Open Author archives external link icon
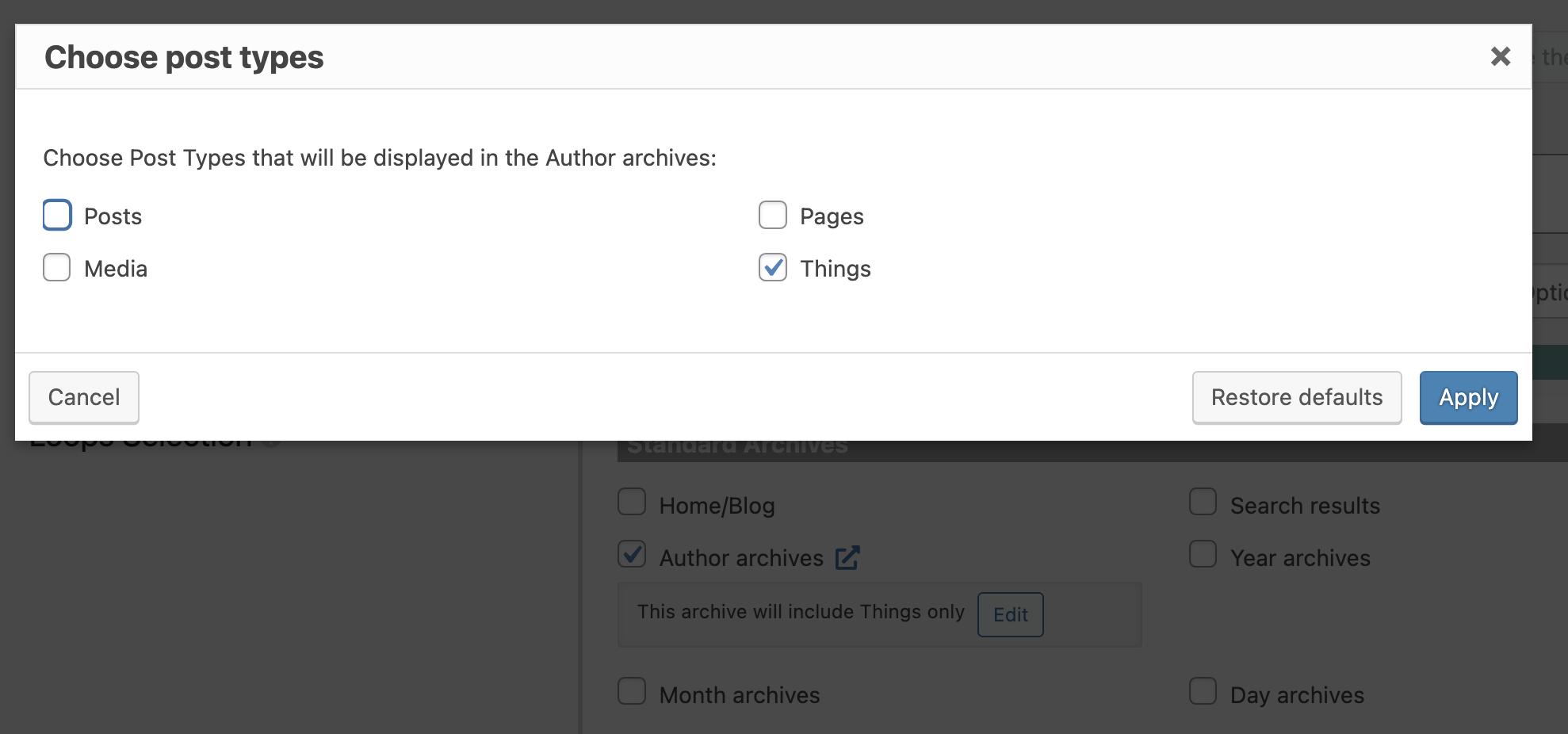 pos(847,558)
